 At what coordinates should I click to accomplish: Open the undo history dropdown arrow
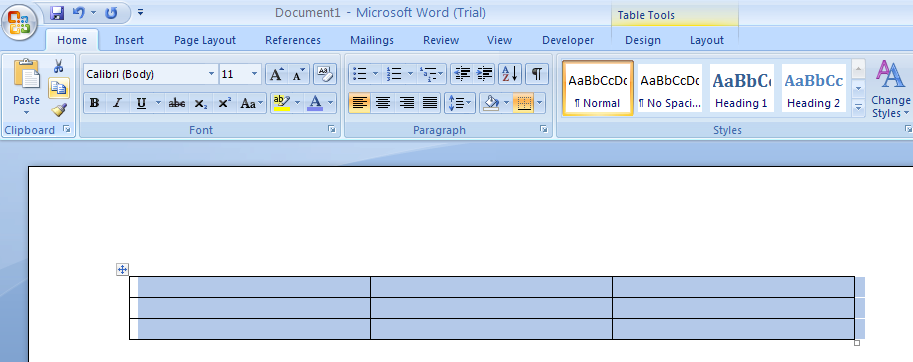click(x=93, y=13)
